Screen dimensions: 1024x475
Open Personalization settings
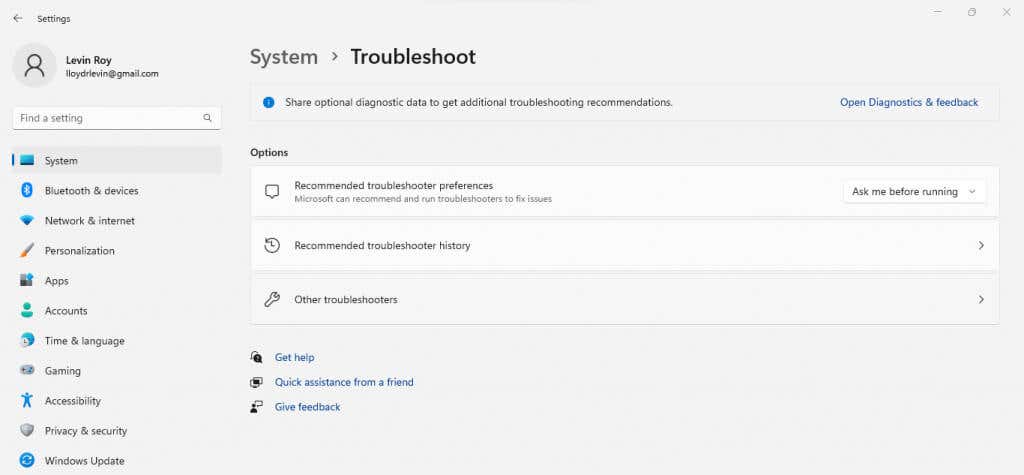pos(117,250)
